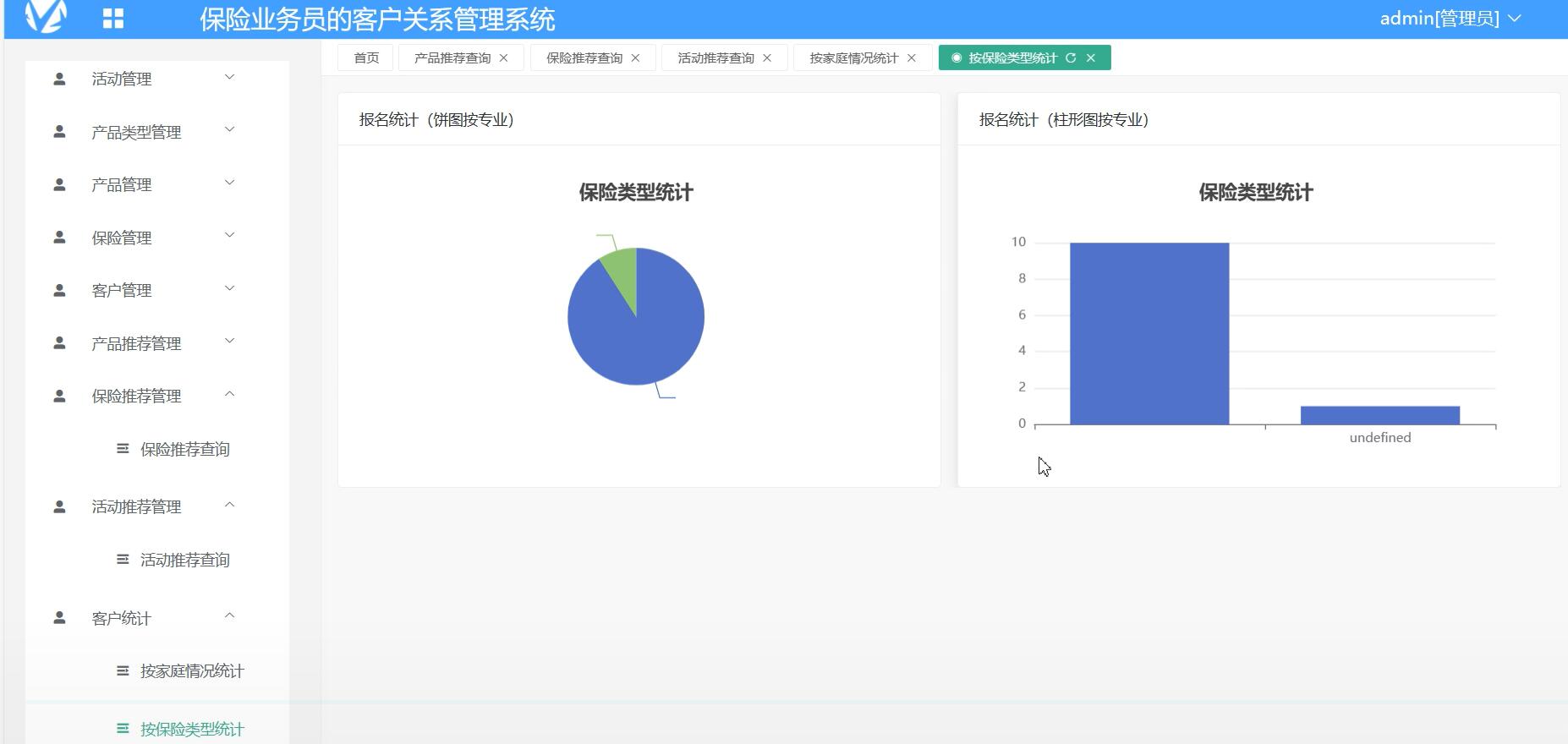Collapse the 保险推荐管理 chevron
This screenshot has width=1568, height=744.
229,394
